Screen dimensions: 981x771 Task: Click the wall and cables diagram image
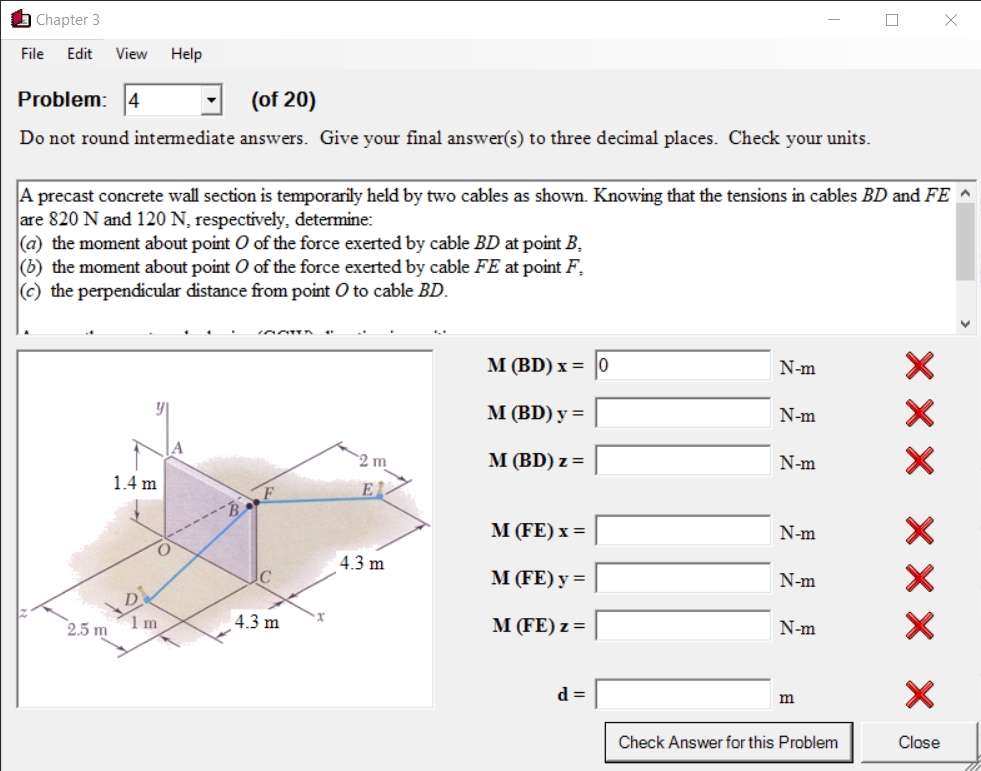[x=225, y=529]
